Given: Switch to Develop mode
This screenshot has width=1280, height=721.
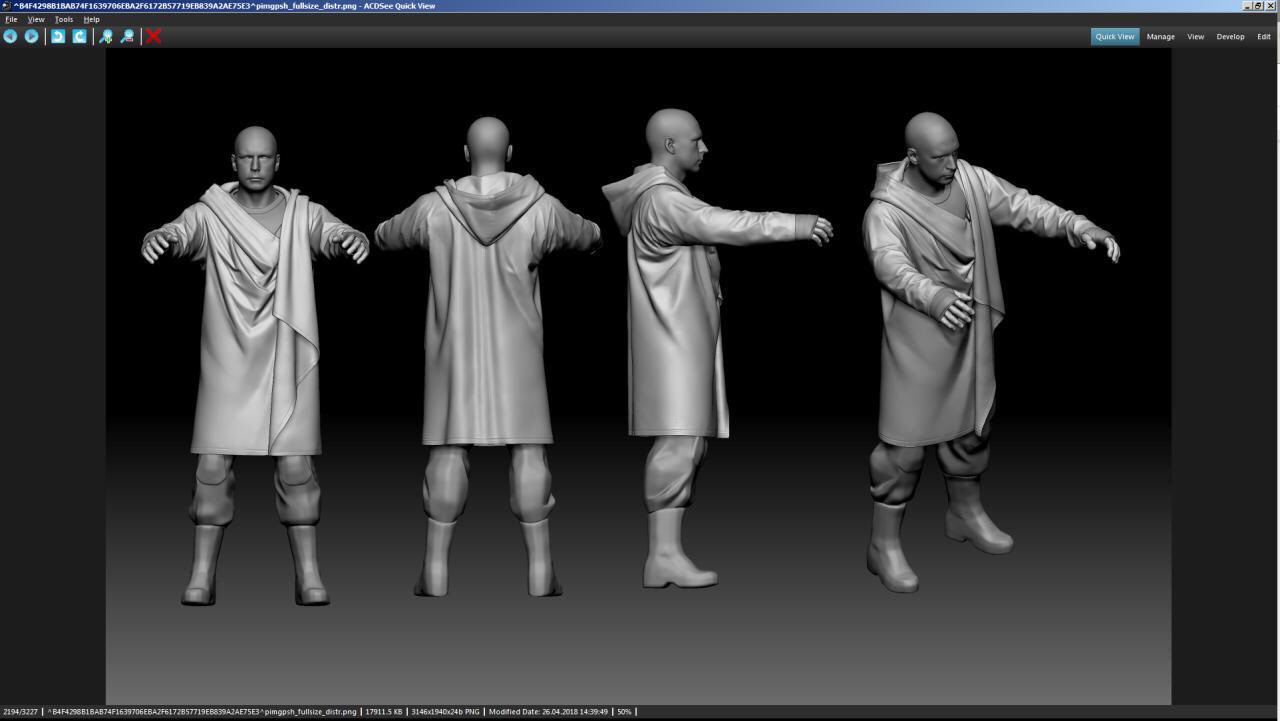Looking at the screenshot, I should tap(1230, 36).
